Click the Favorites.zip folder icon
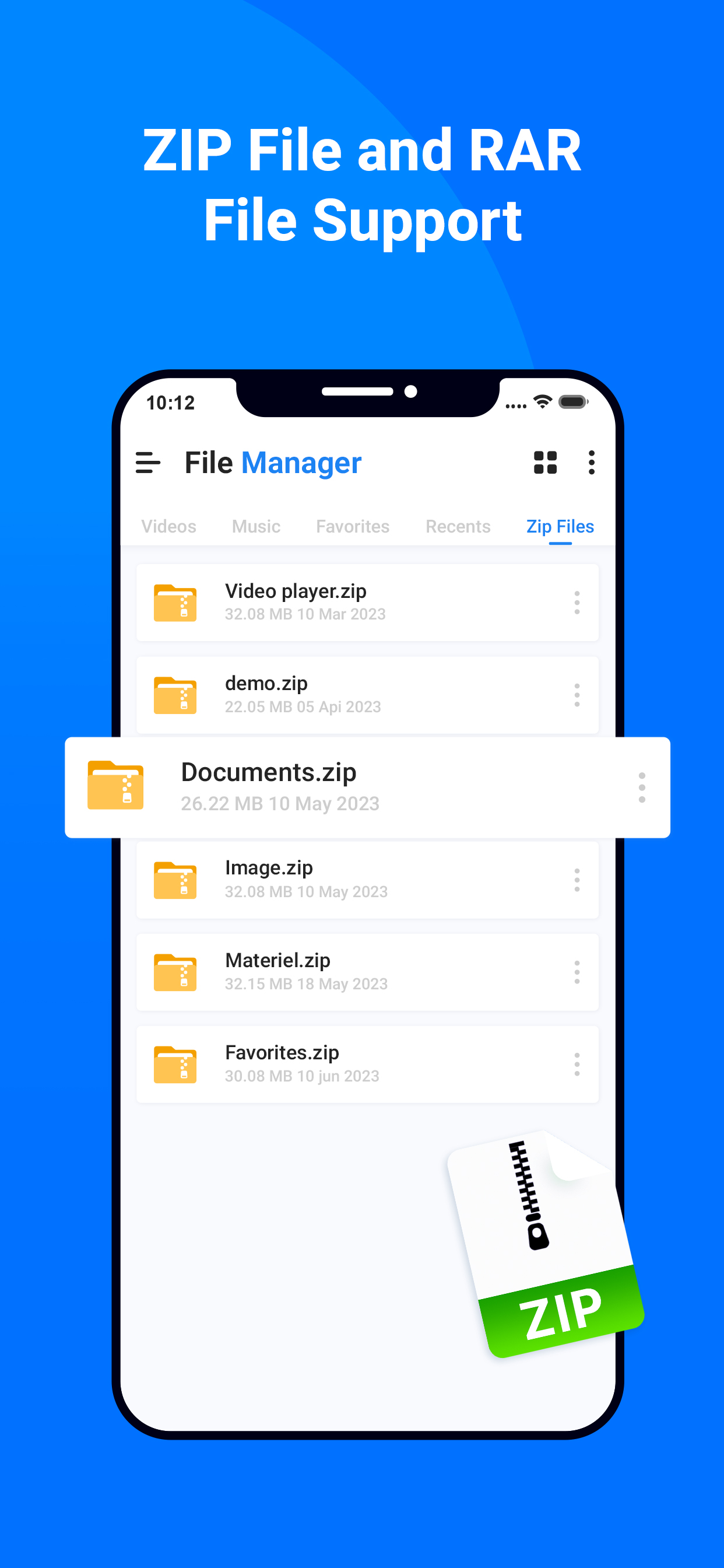724x1568 pixels. [175, 1065]
